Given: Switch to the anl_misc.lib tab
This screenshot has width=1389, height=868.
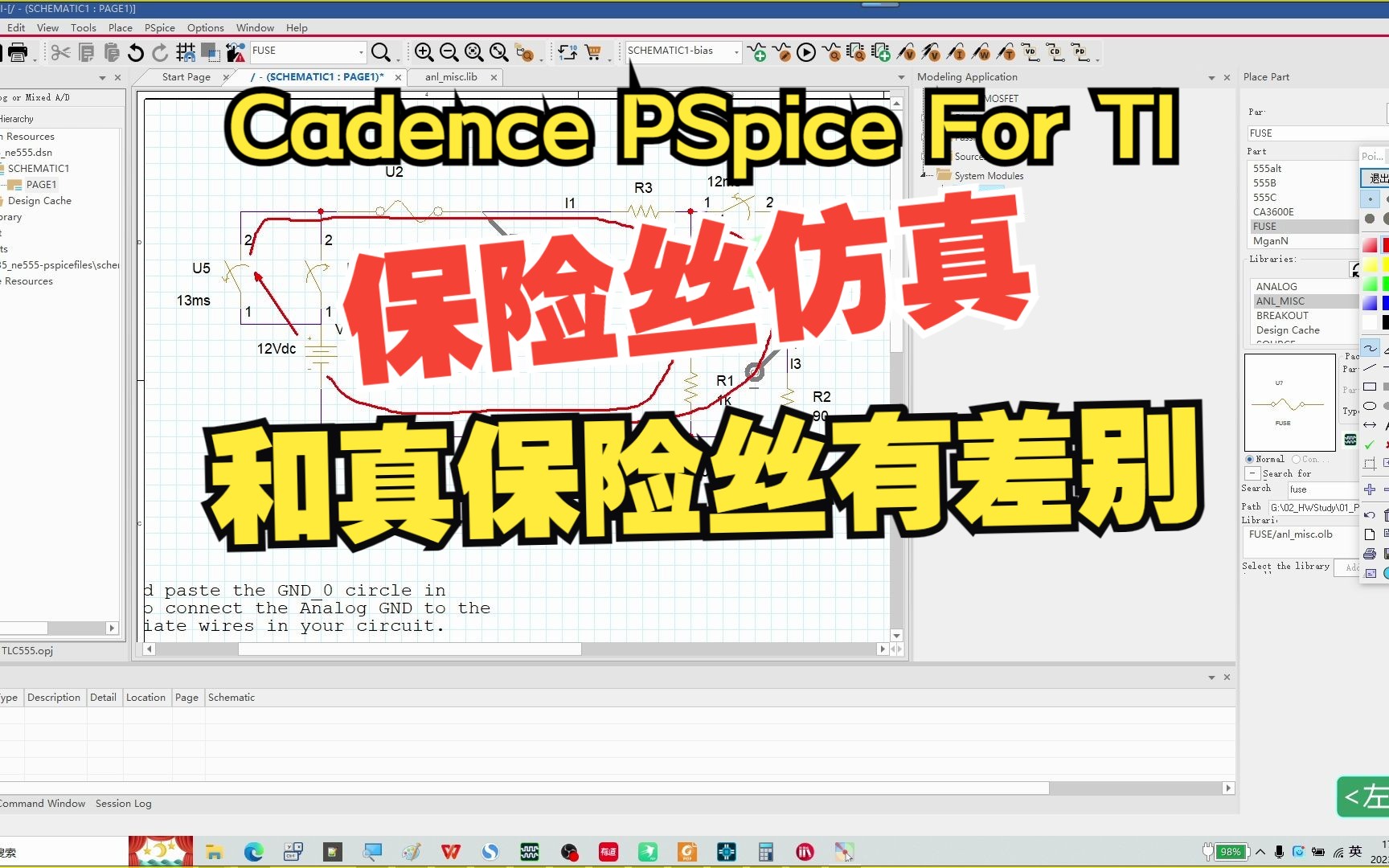Looking at the screenshot, I should point(451,77).
